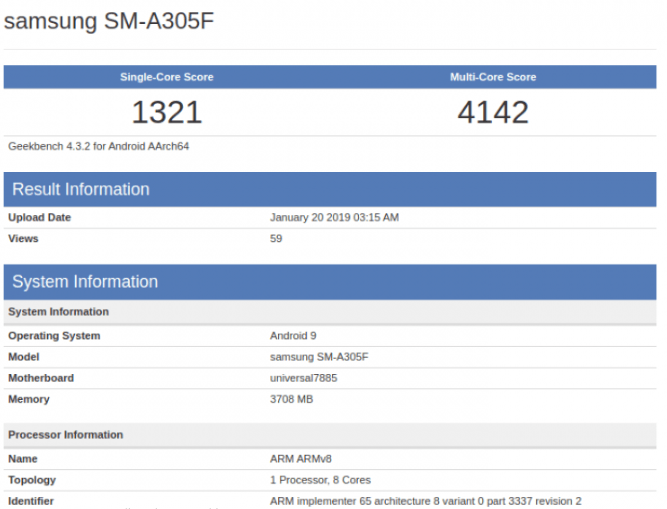Click the '3708 MB' memory value
Viewport: 667px width, 509px height.
tap(291, 399)
